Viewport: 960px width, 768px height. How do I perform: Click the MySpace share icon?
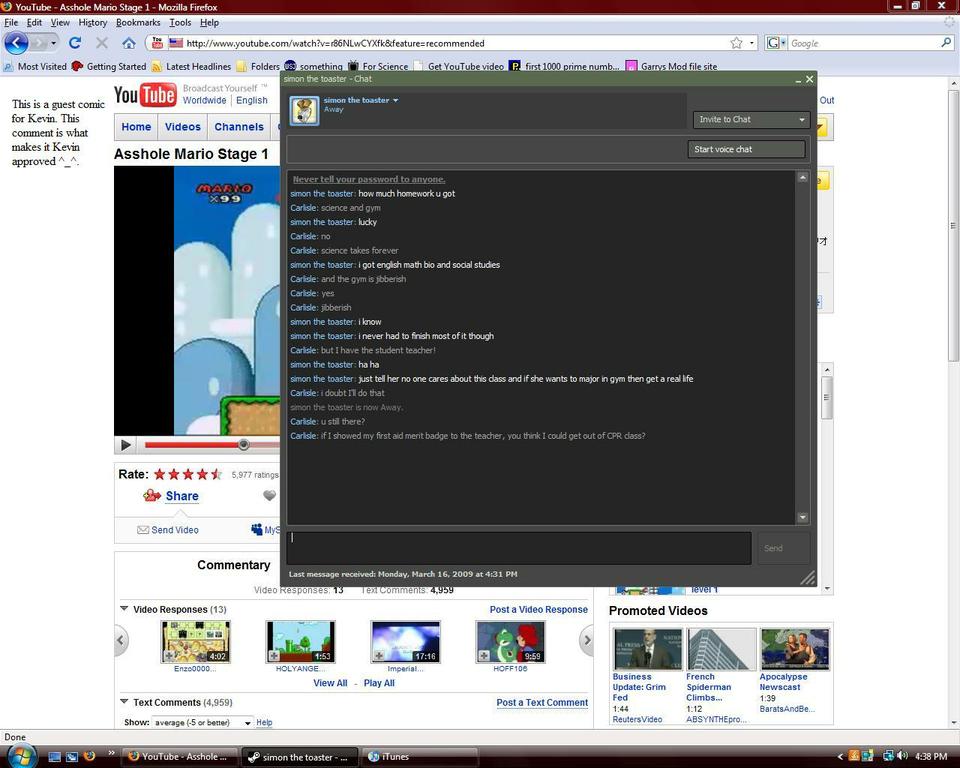click(x=257, y=530)
